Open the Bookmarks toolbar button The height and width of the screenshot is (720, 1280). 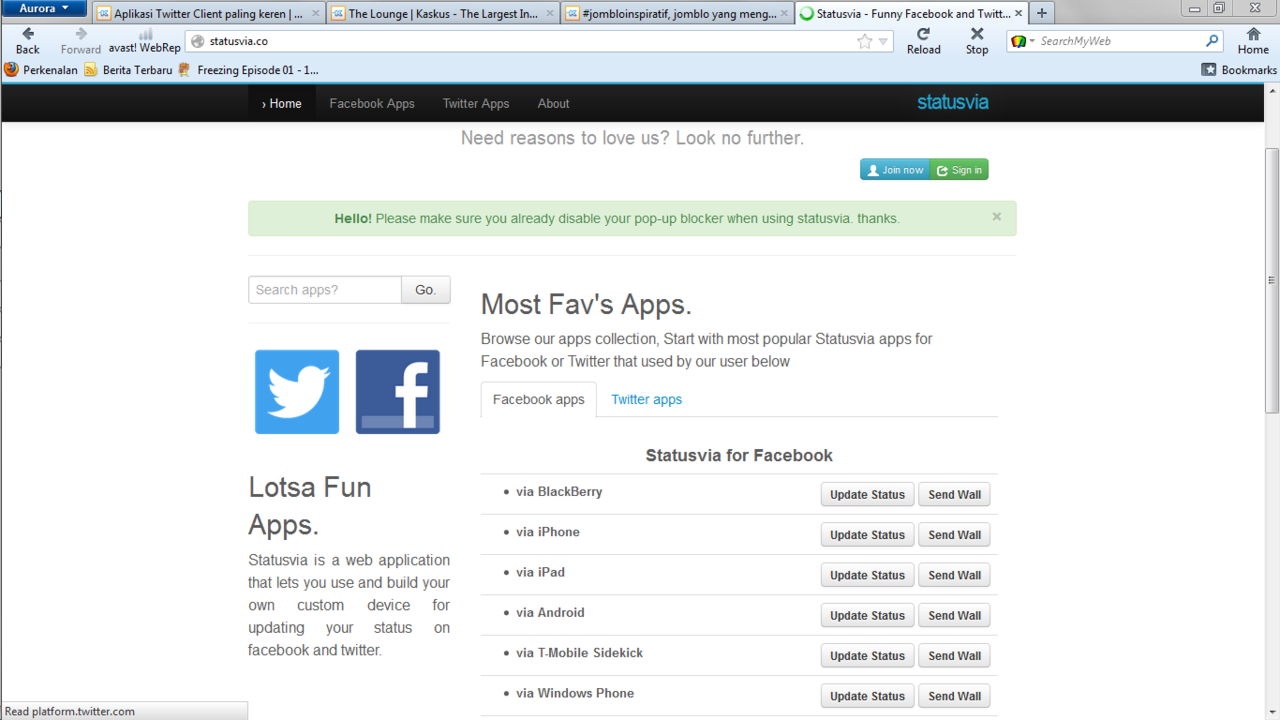(1239, 70)
